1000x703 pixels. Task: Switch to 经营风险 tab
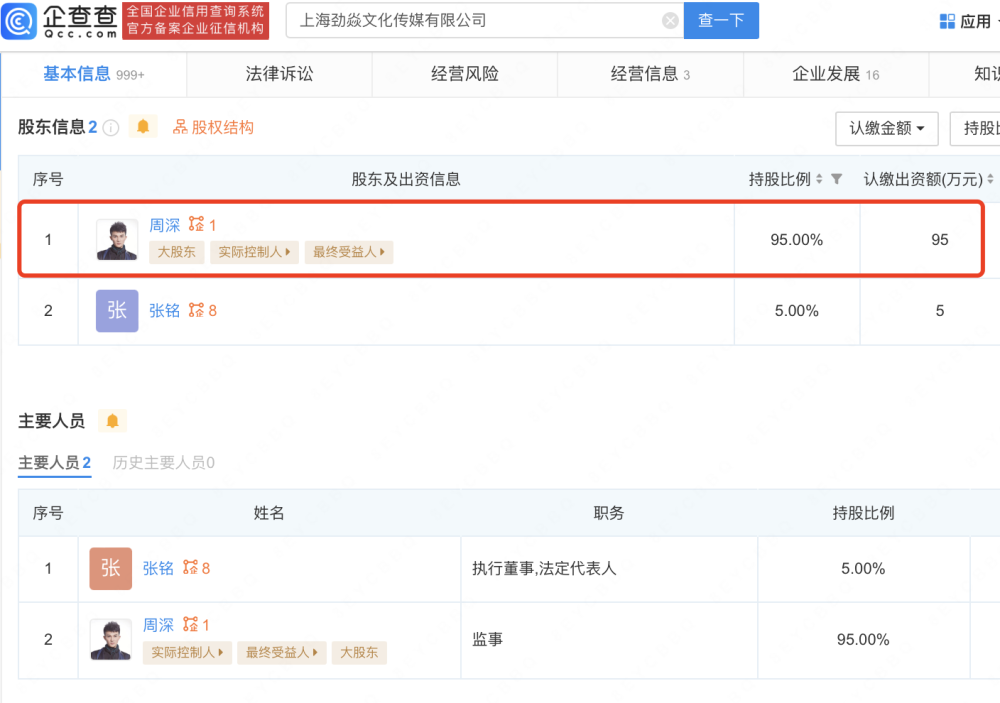click(464, 74)
